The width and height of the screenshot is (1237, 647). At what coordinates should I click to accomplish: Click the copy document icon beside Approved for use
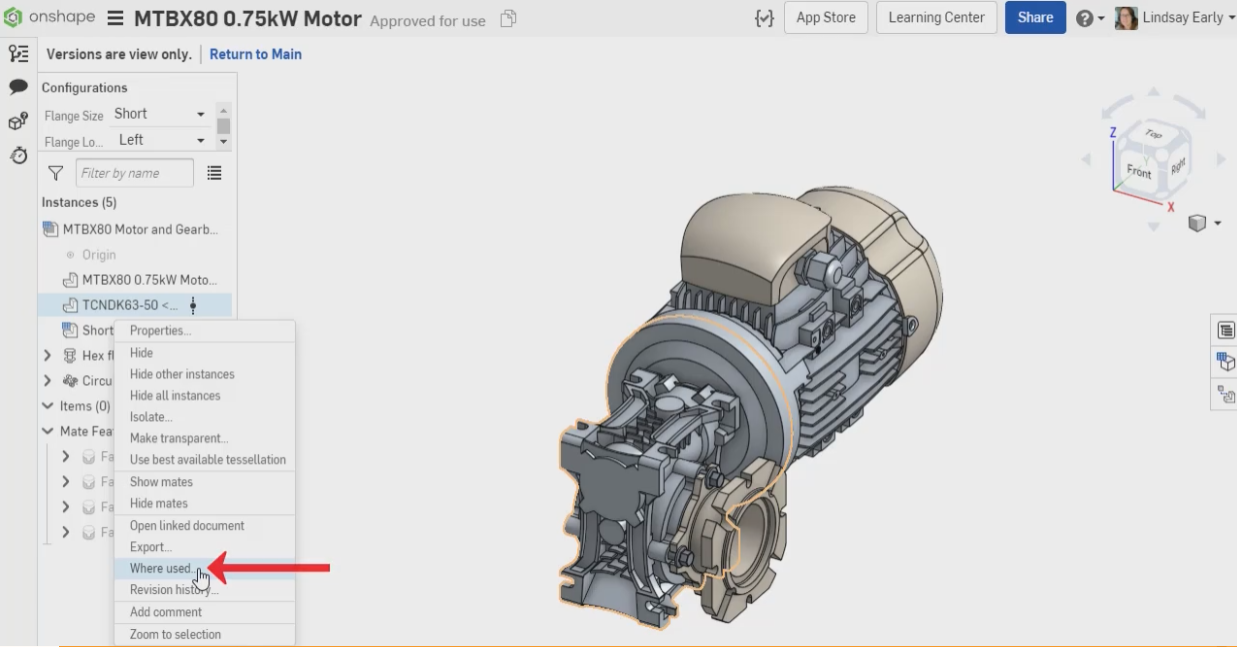pos(508,19)
